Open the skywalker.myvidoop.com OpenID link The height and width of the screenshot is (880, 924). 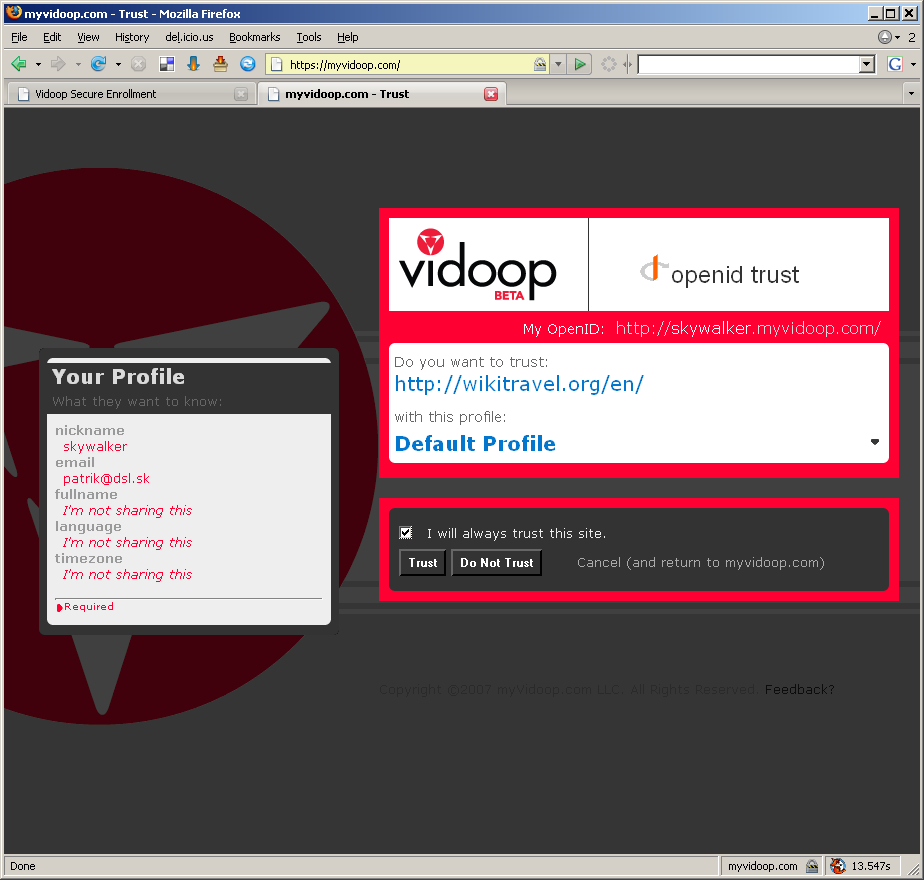(x=748, y=328)
